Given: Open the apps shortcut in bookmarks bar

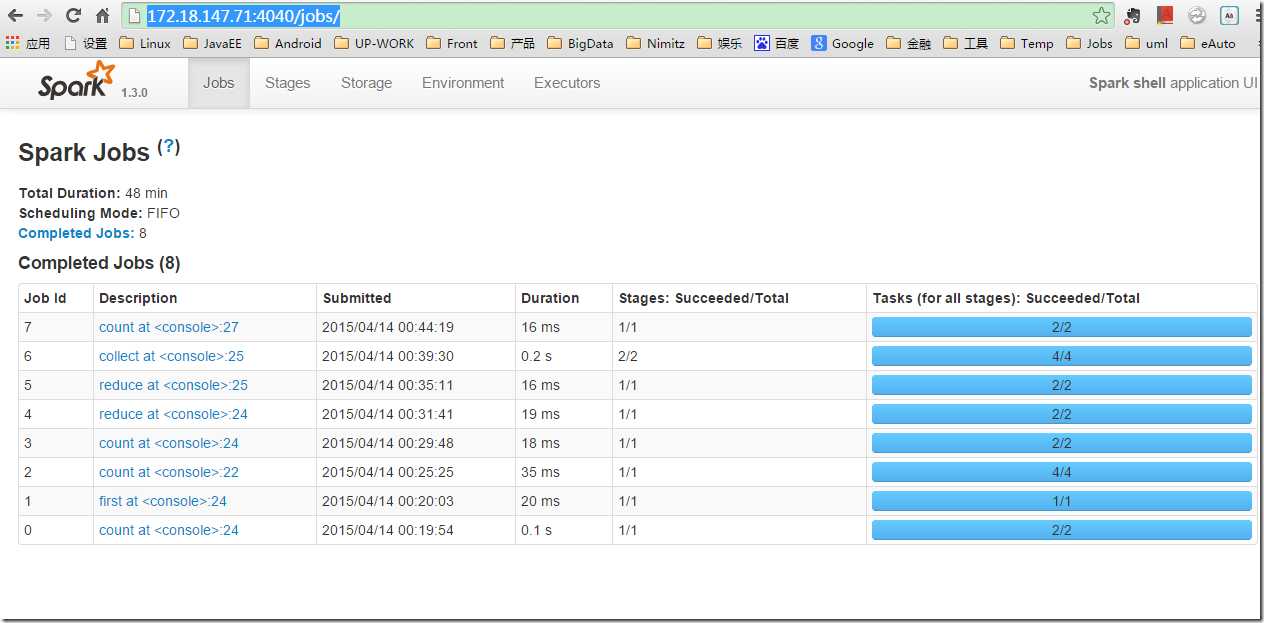Looking at the screenshot, I should (x=28, y=43).
